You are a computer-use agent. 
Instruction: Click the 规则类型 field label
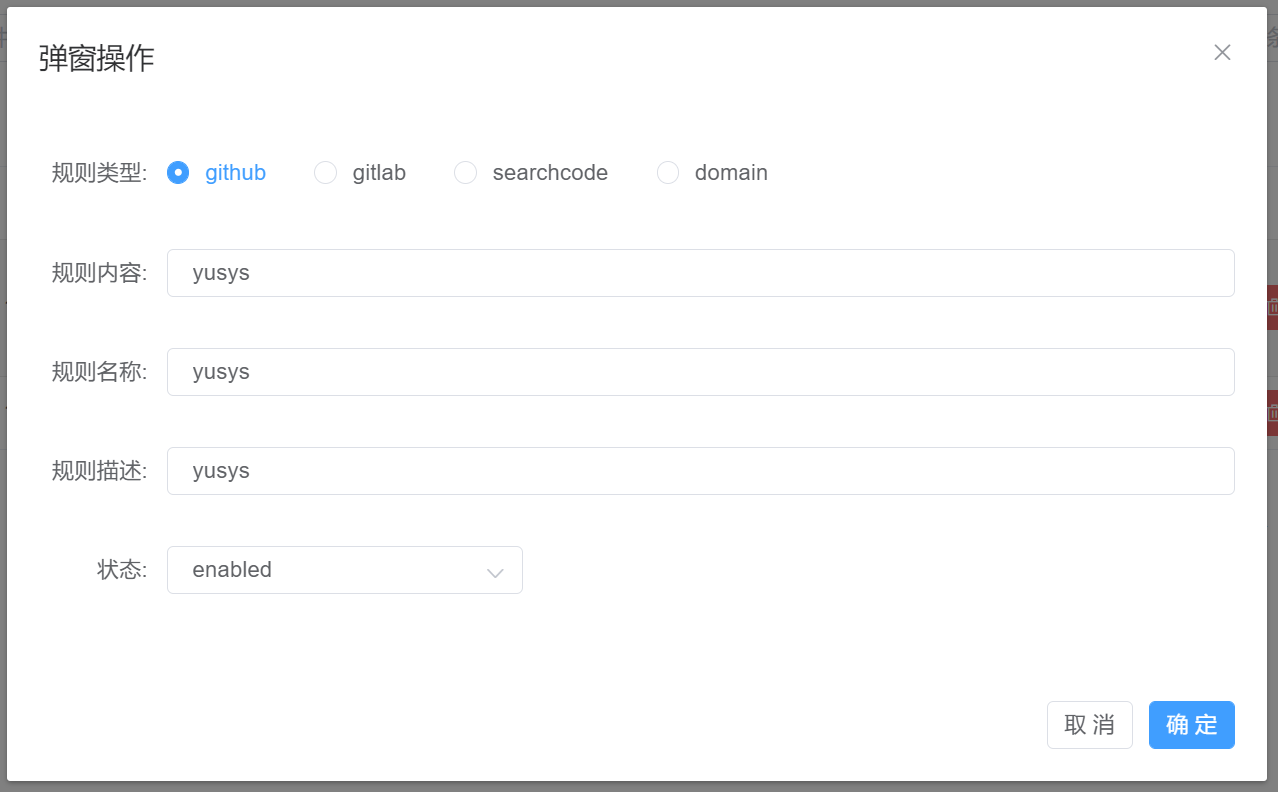click(x=99, y=173)
